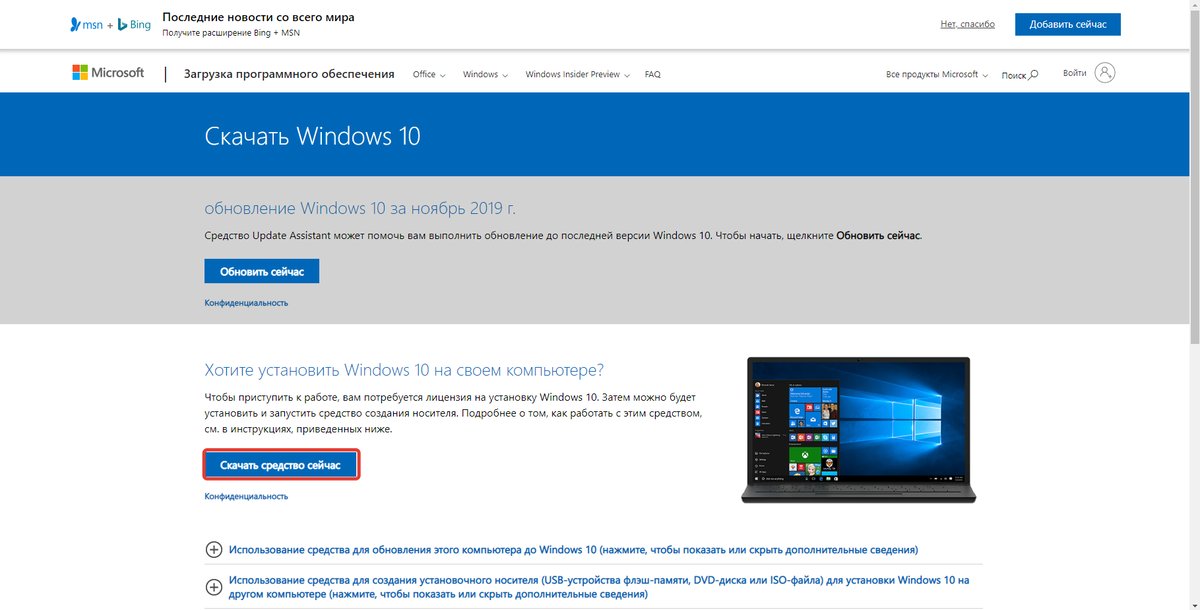Click the Войти sign-in link
This screenshot has width=1200, height=610.
1075,73
